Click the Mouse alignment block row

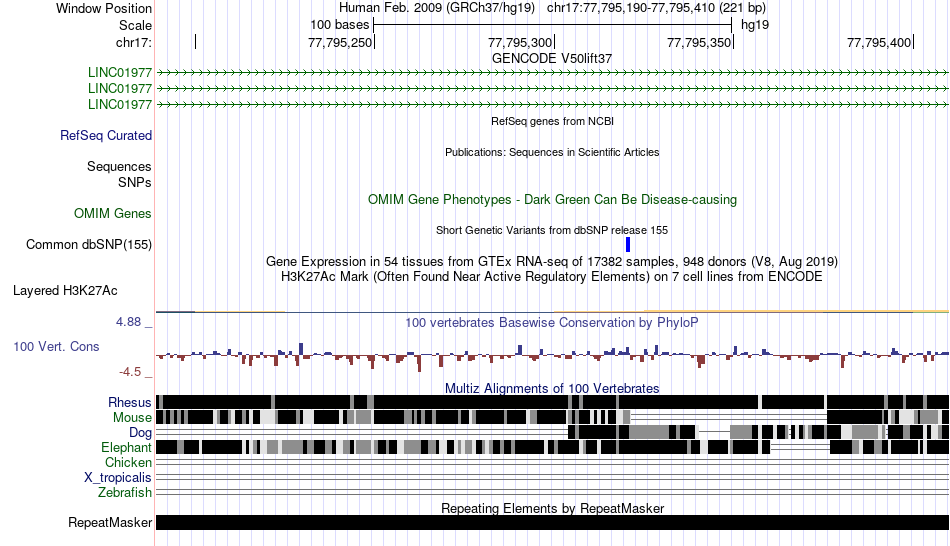[x=553, y=417]
